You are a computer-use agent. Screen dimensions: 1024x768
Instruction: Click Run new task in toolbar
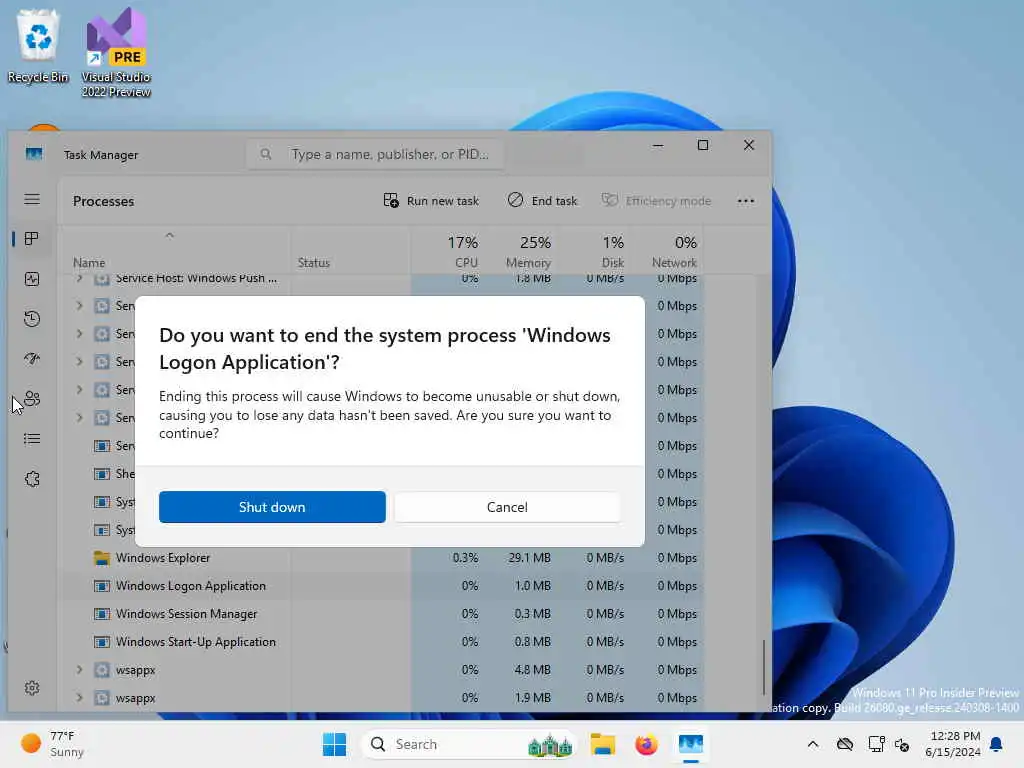(431, 200)
